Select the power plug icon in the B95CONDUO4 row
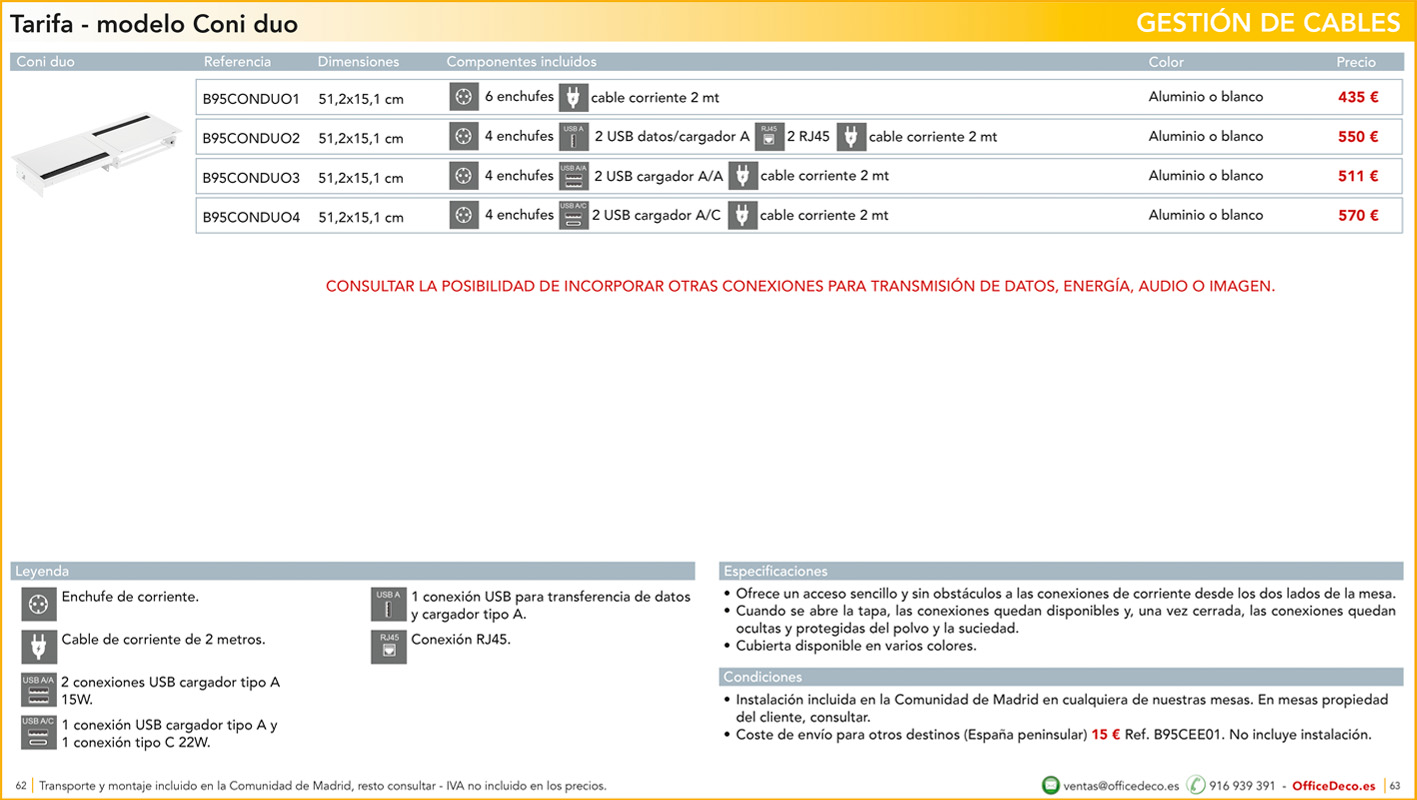Image resolution: width=1417 pixels, height=800 pixels. click(x=742, y=215)
